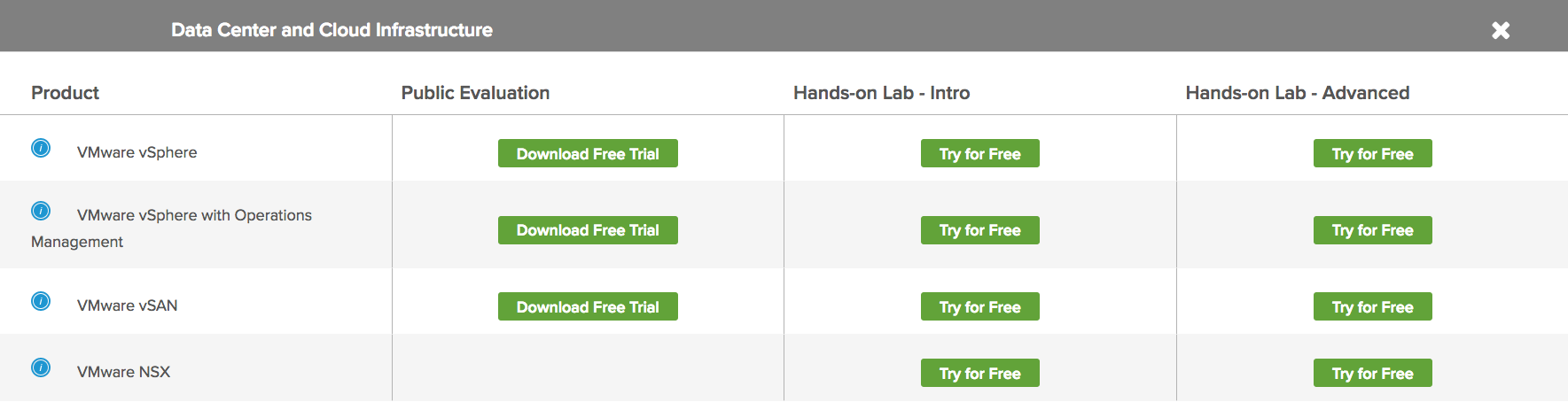Select the VMware vSAN product name
Screen dimensions: 1568x402
128,305
